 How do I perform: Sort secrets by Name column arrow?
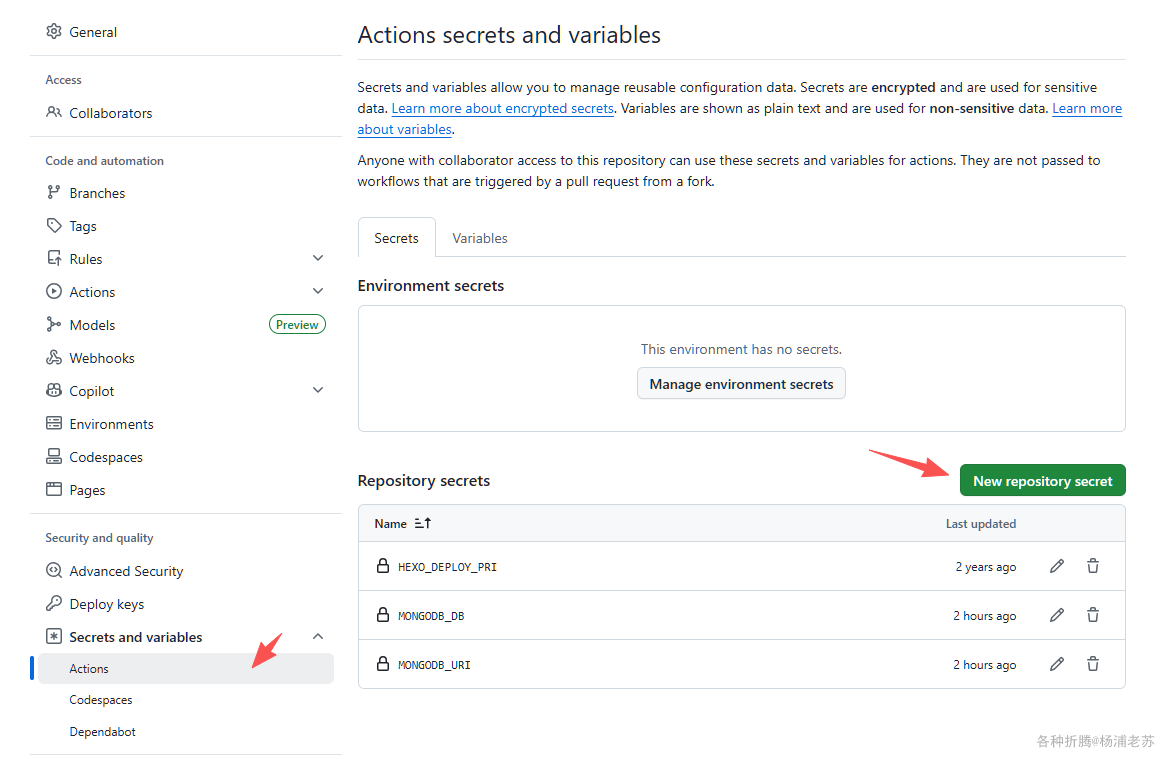click(x=423, y=524)
